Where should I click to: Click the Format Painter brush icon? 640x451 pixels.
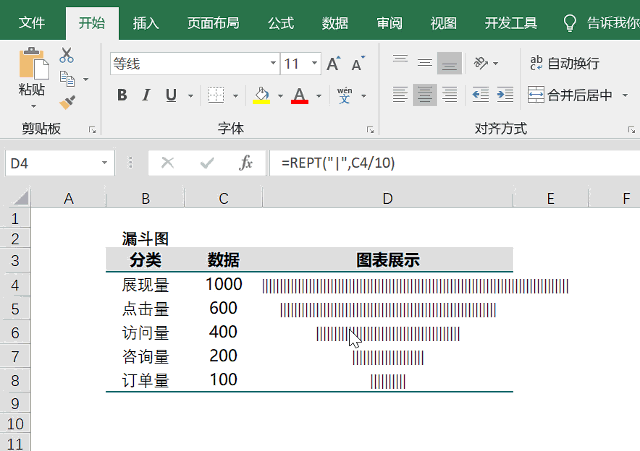pyautogui.click(x=67, y=101)
